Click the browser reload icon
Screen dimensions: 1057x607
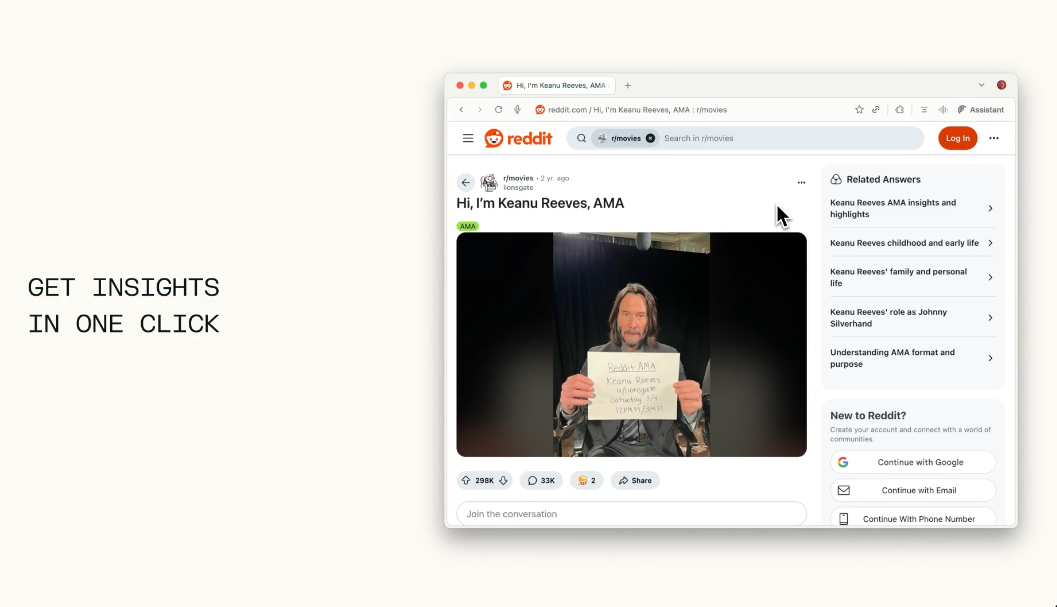point(498,109)
